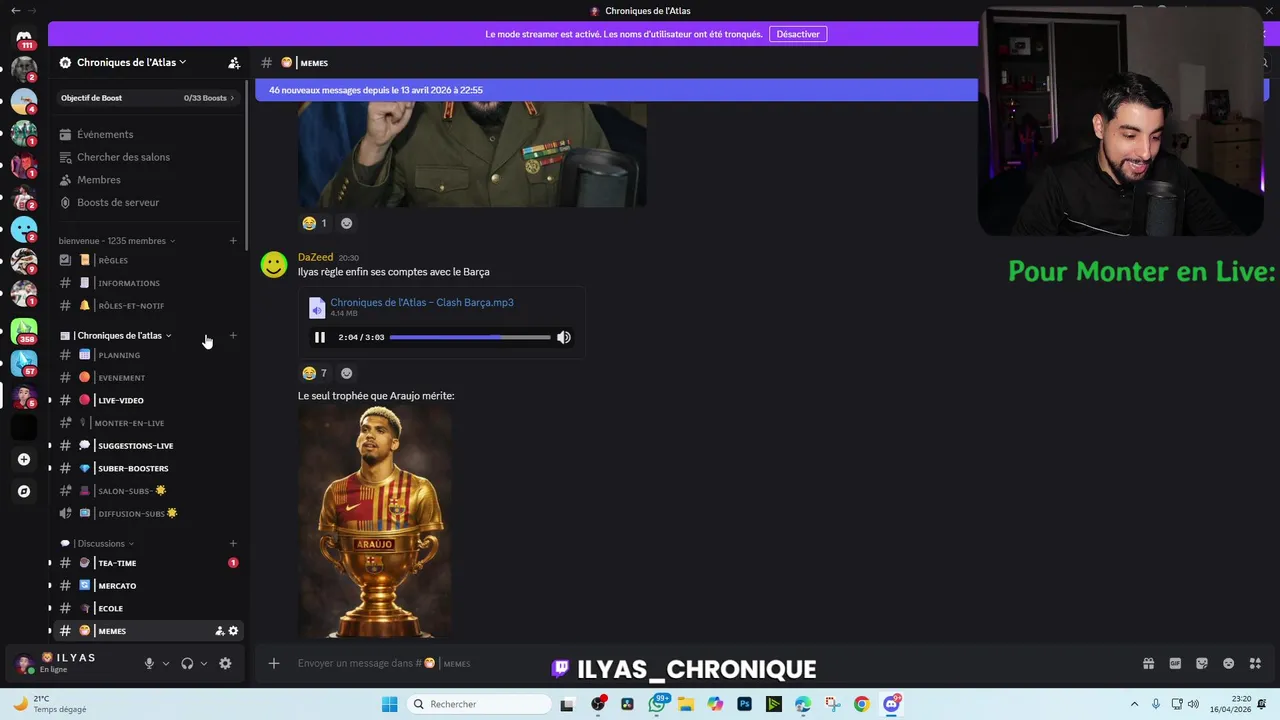The image size is (1280, 720).
Task: Switch to the MERCATO channel
Action: [147, 586]
